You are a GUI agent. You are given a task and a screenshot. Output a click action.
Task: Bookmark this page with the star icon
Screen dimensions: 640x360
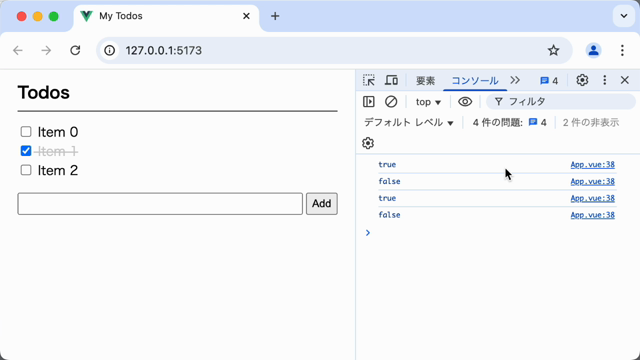553,51
